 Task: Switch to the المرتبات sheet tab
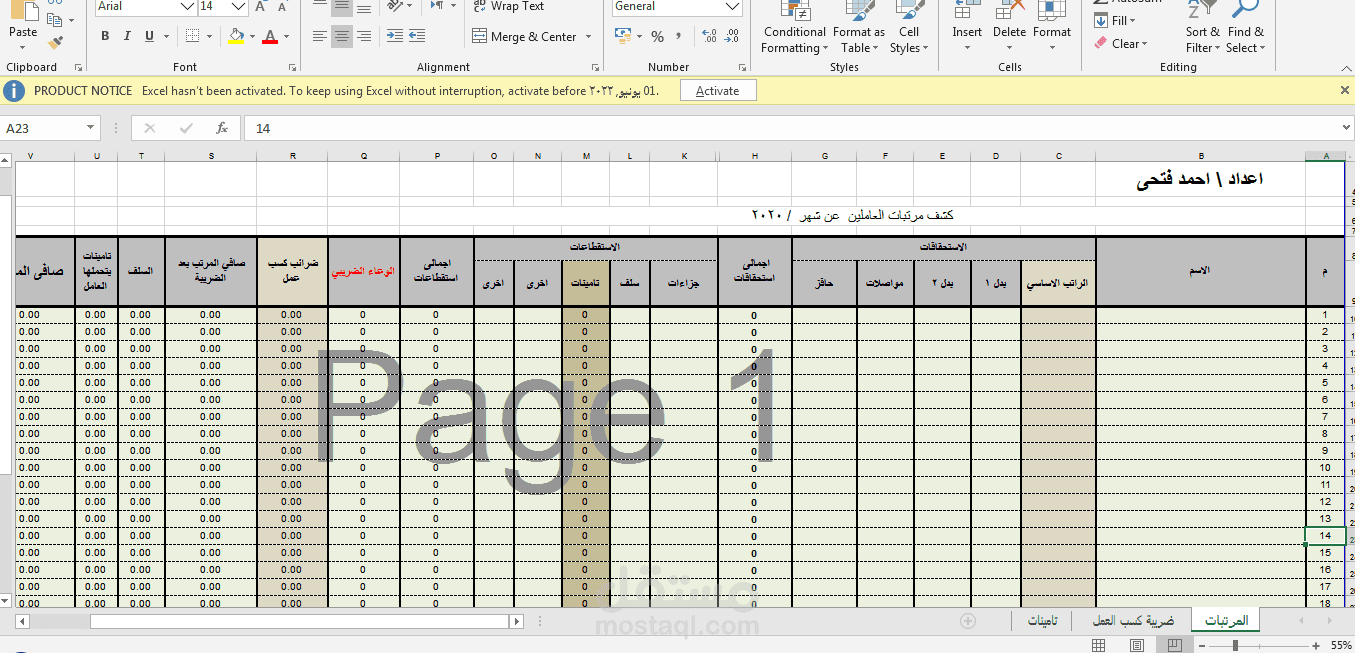pos(1226,621)
